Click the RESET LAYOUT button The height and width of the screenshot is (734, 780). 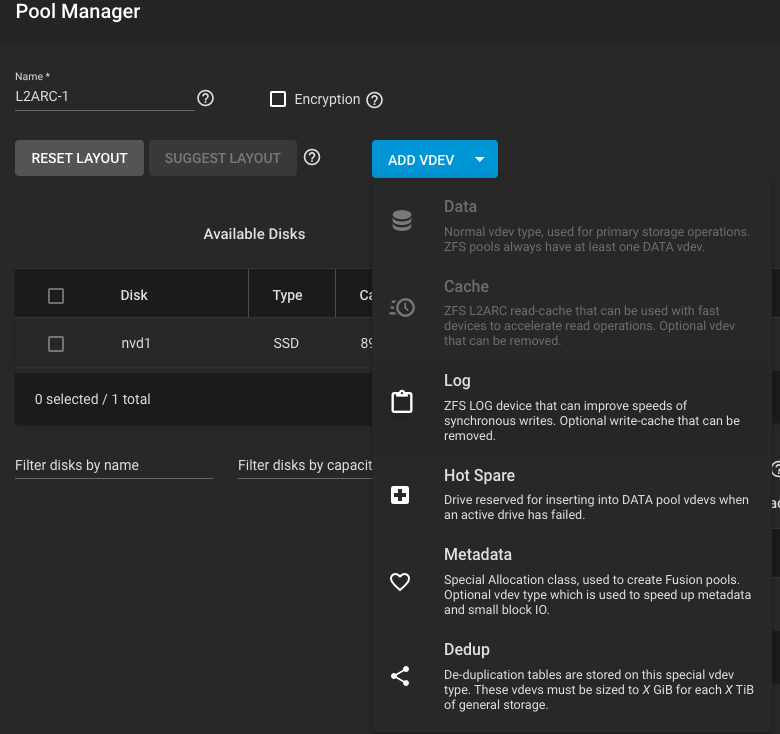click(80, 158)
